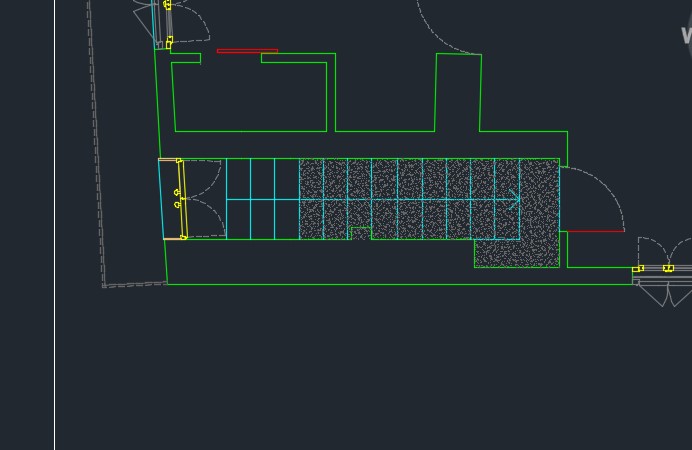Select the cyan window frame at top left
This screenshot has width=692, height=450.
pos(155,24)
